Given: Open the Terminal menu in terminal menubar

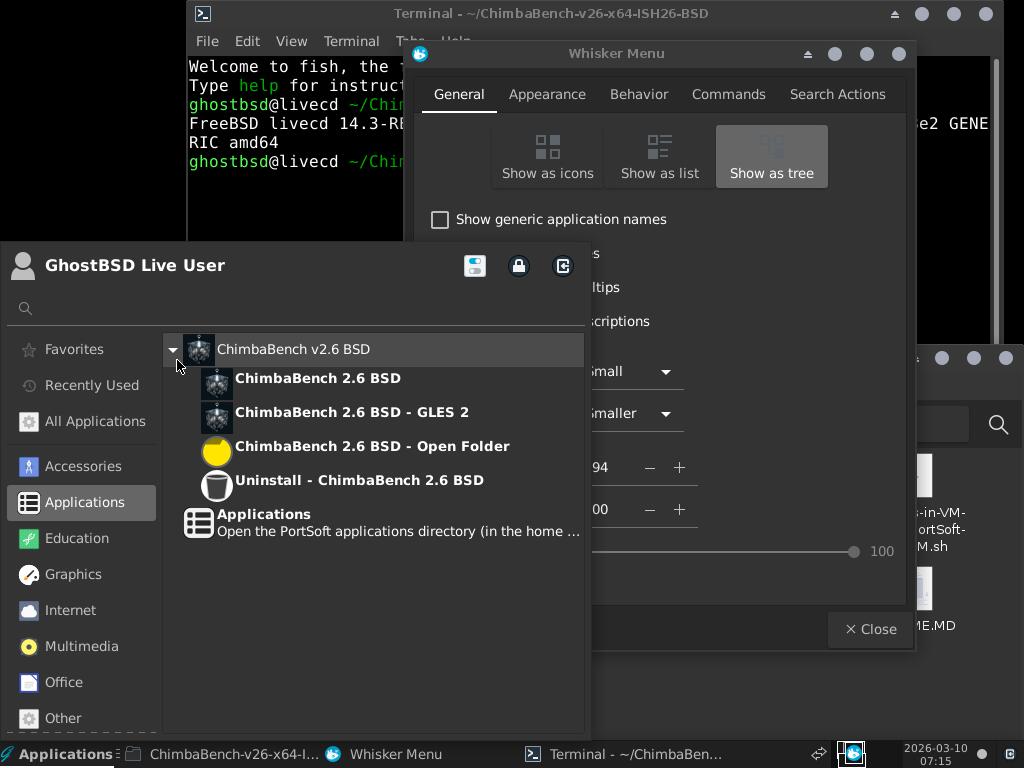Looking at the screenshot, I should [x=351, y=41].
